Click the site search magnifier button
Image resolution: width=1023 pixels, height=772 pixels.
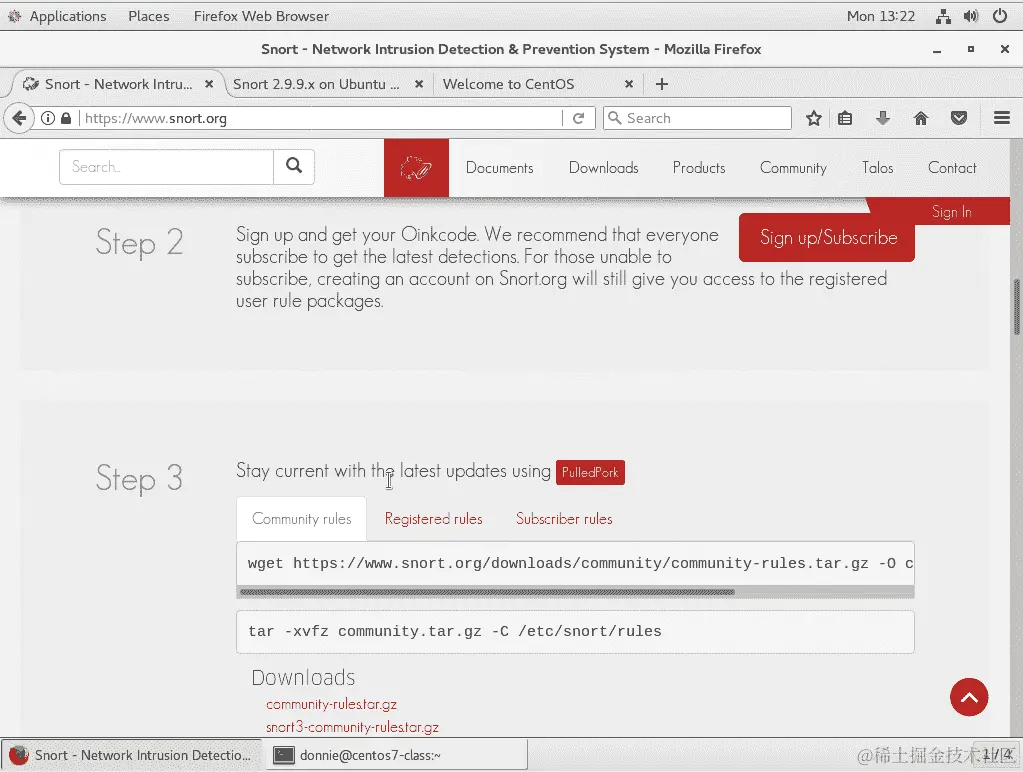coord(294,166)
